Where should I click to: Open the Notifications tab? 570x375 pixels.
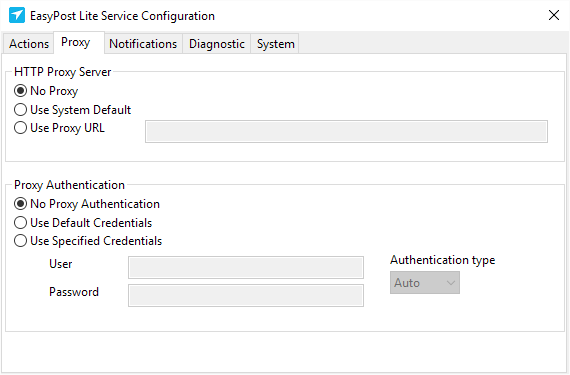143,44
